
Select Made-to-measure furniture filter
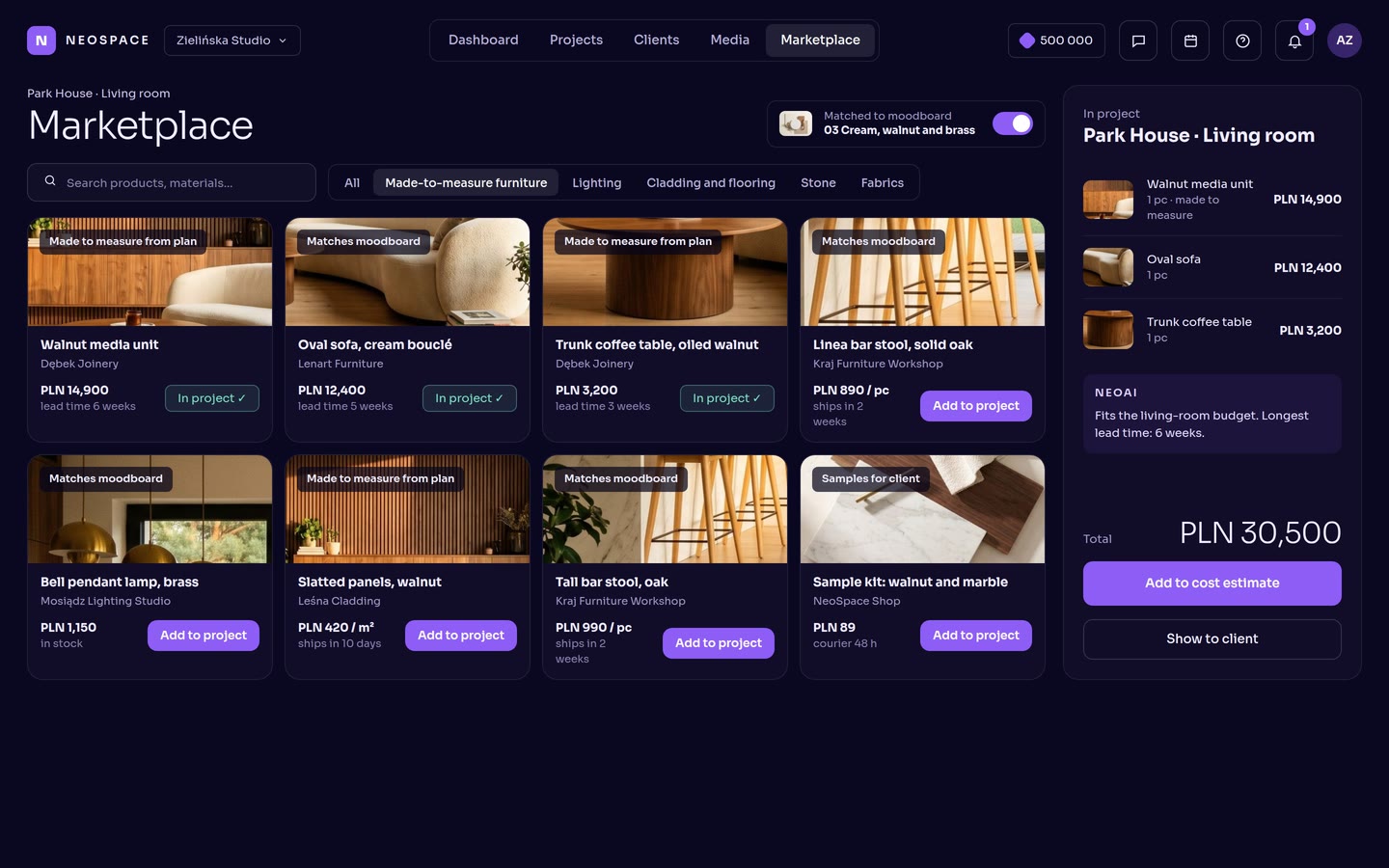pos(466,183)
